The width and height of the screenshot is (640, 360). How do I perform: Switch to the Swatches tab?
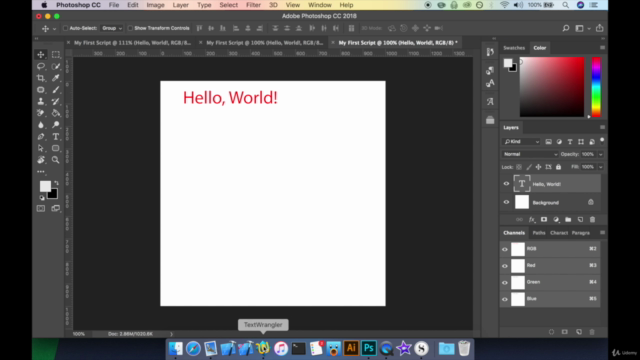click(x=514, y=48)
